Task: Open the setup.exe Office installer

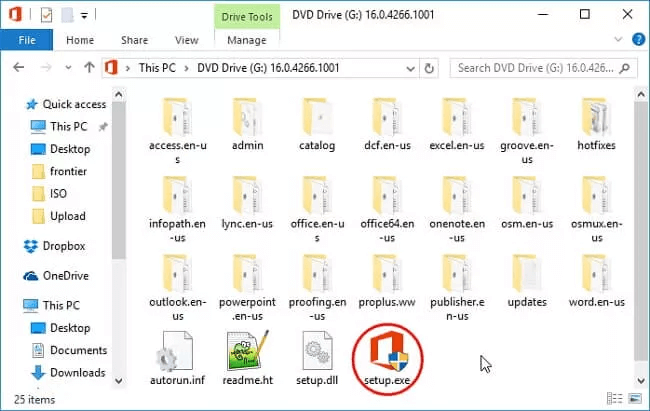Action: tap(388, 353)
